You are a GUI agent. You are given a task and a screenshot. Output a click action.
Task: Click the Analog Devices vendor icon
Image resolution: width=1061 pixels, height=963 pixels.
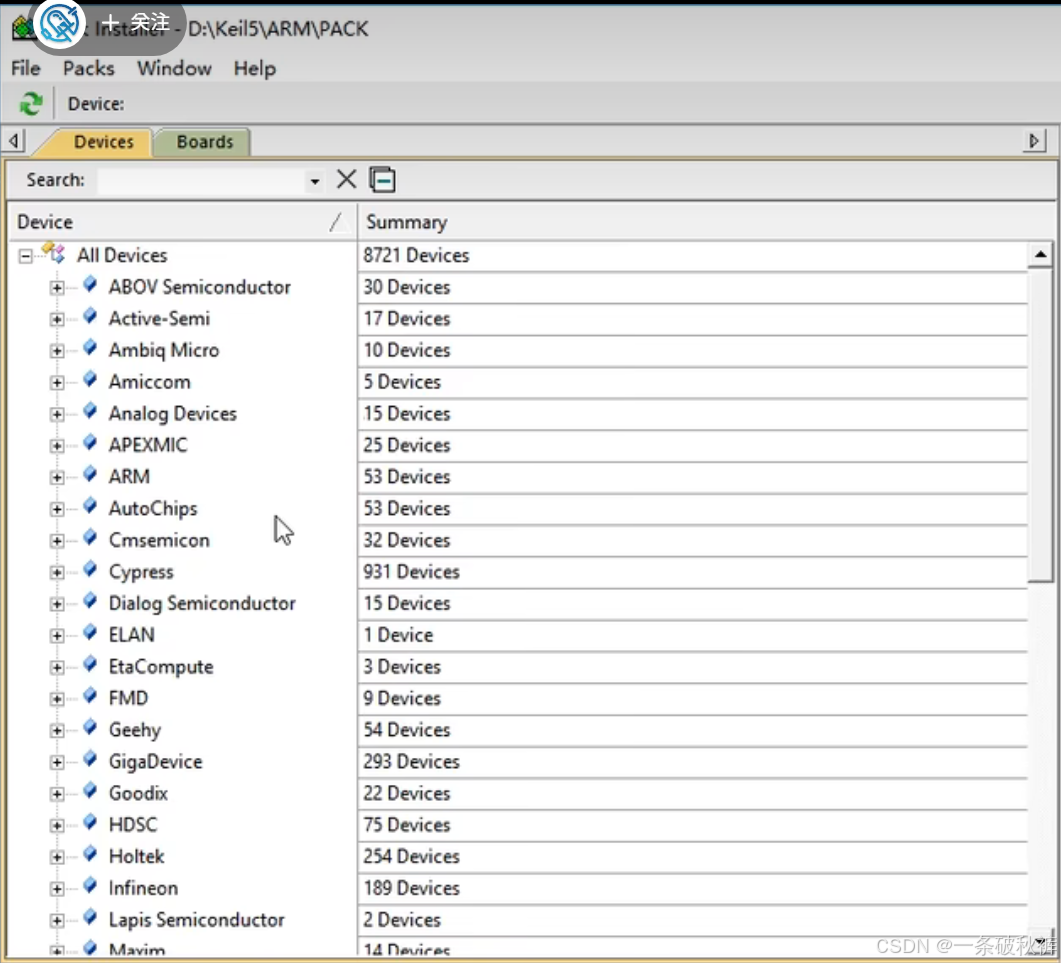pyautogui.click(x=90, y=411)
